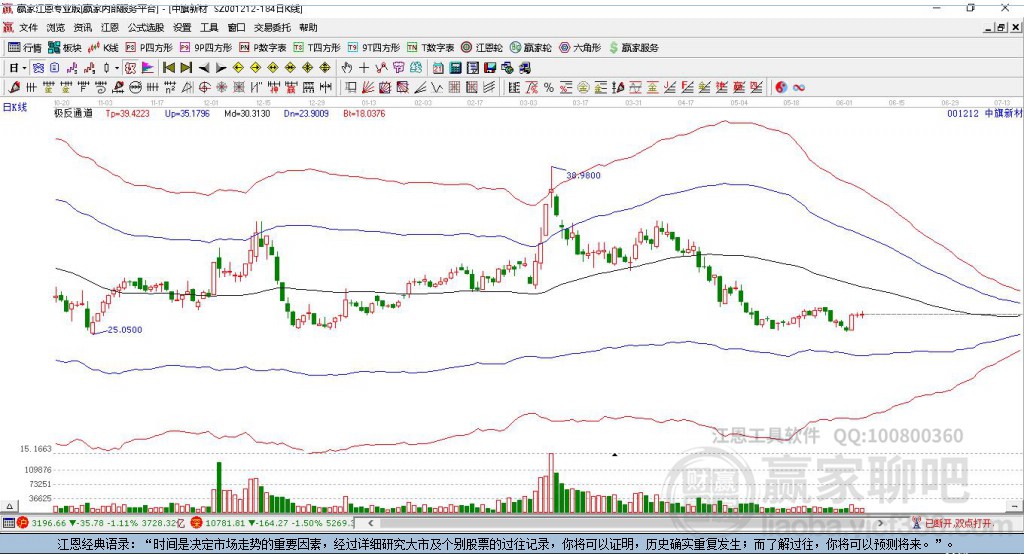Viewport: 1024px width, 554px height.
Task: Move chart right with black right arrow
Action: [221, 68]
